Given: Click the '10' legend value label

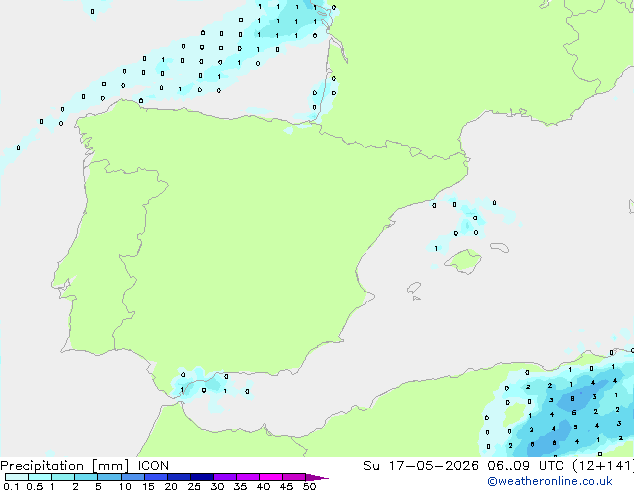Looking at the screenshot, I should pos(125,486).
